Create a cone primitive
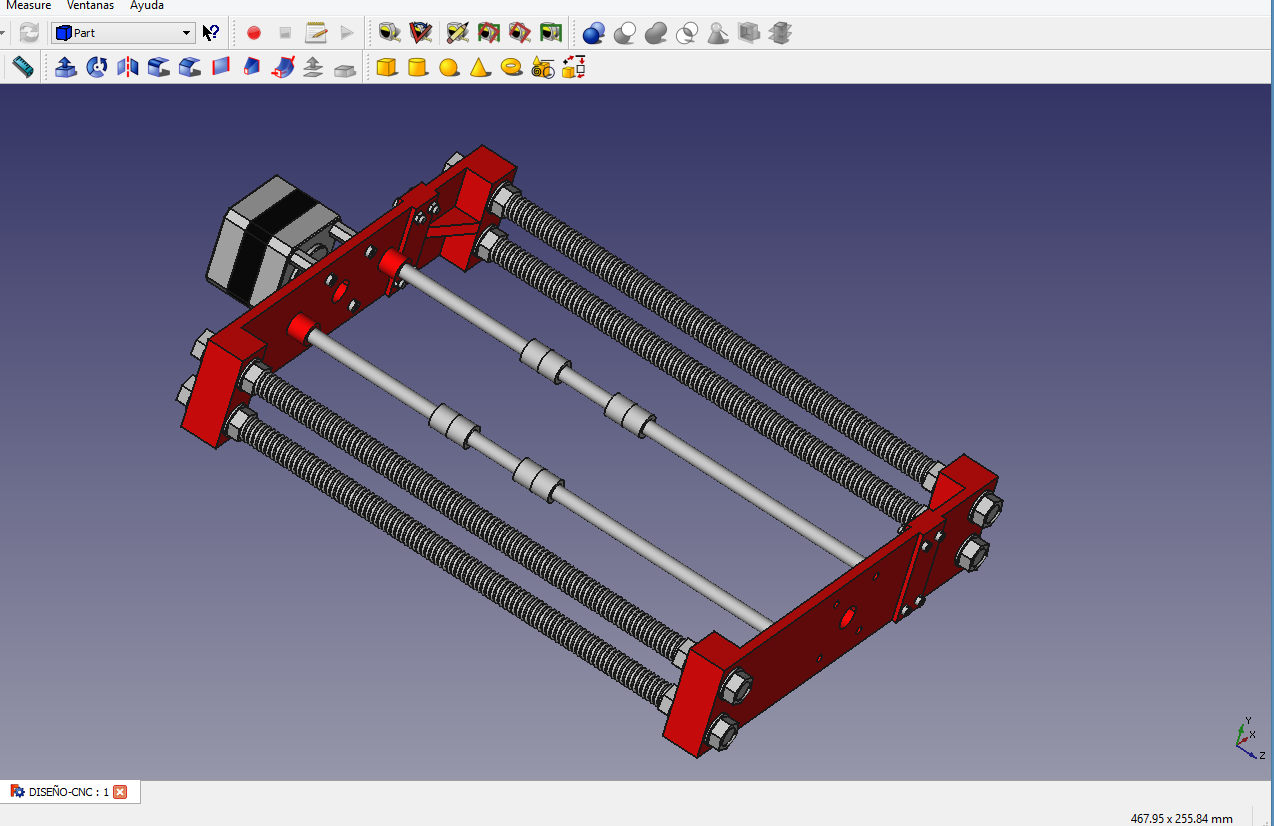This screenshot has width=1274, height=826. coord(480,68)
